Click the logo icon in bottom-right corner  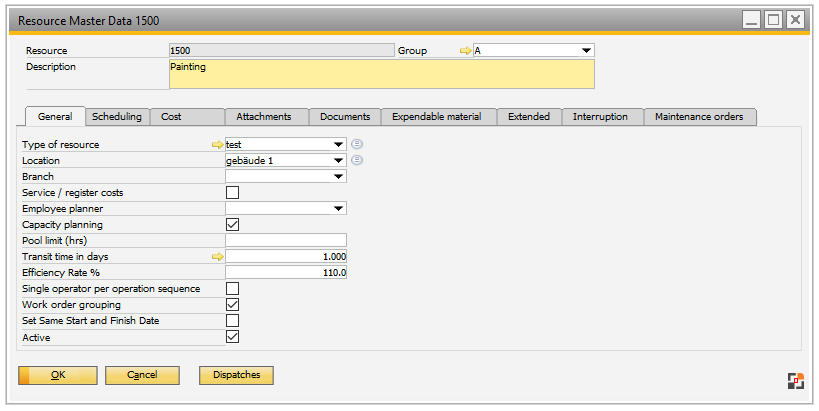point(795,379)
